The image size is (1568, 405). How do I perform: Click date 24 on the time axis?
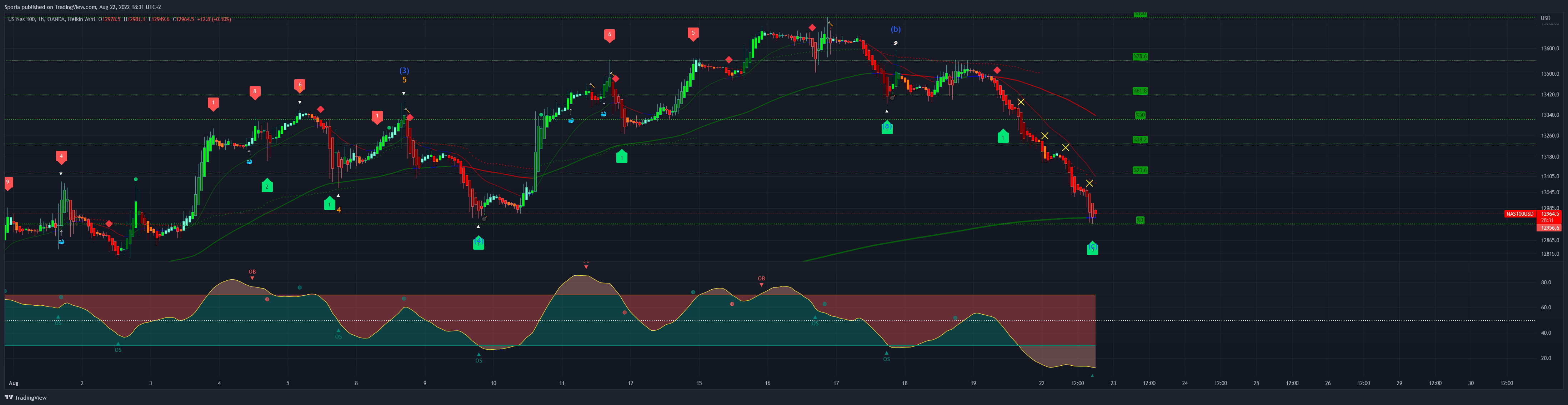coord(1185,384)
